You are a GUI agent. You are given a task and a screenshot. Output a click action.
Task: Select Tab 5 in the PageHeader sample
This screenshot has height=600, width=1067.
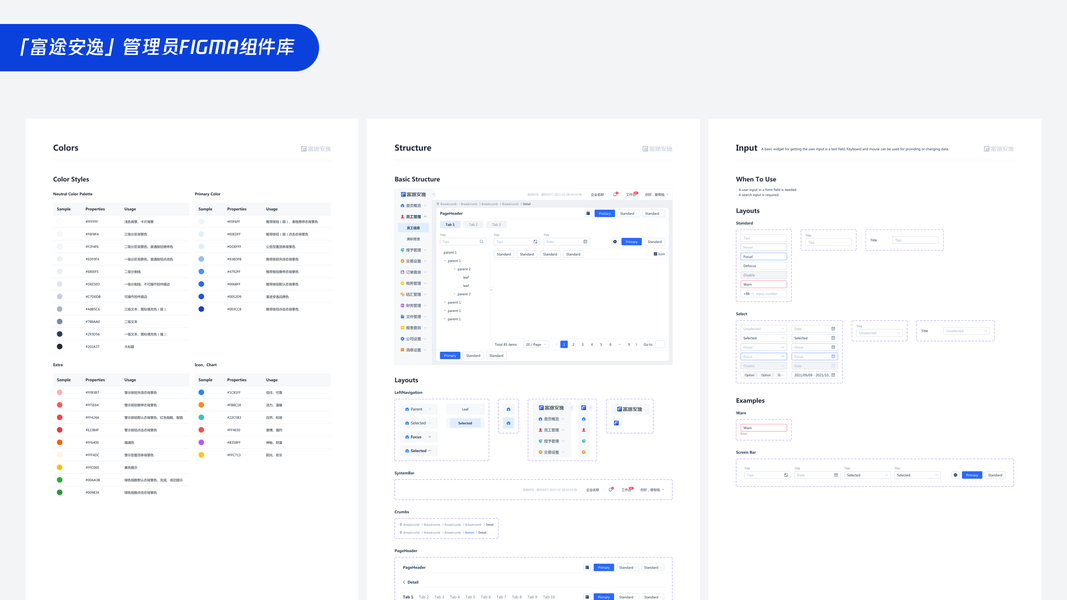470,597
